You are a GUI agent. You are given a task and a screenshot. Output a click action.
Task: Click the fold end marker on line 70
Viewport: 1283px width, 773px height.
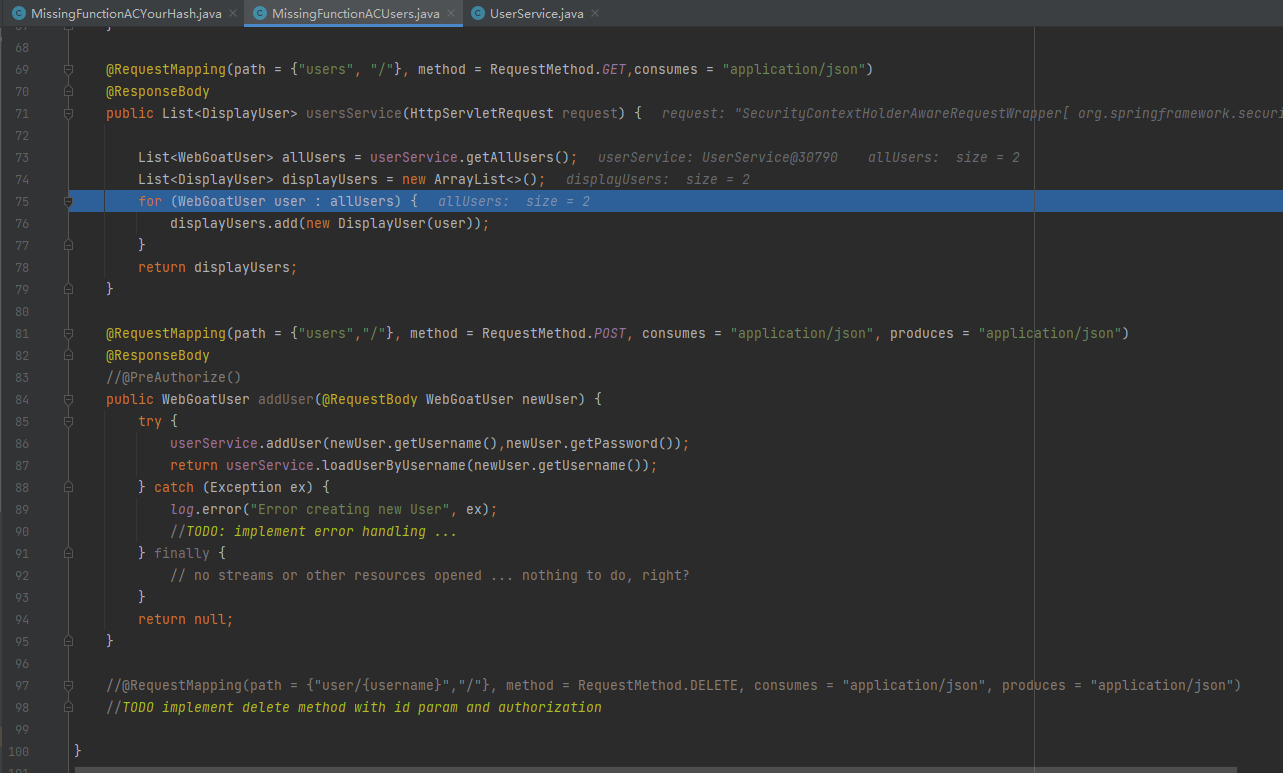pyautogui.click(x=68, y=92)
